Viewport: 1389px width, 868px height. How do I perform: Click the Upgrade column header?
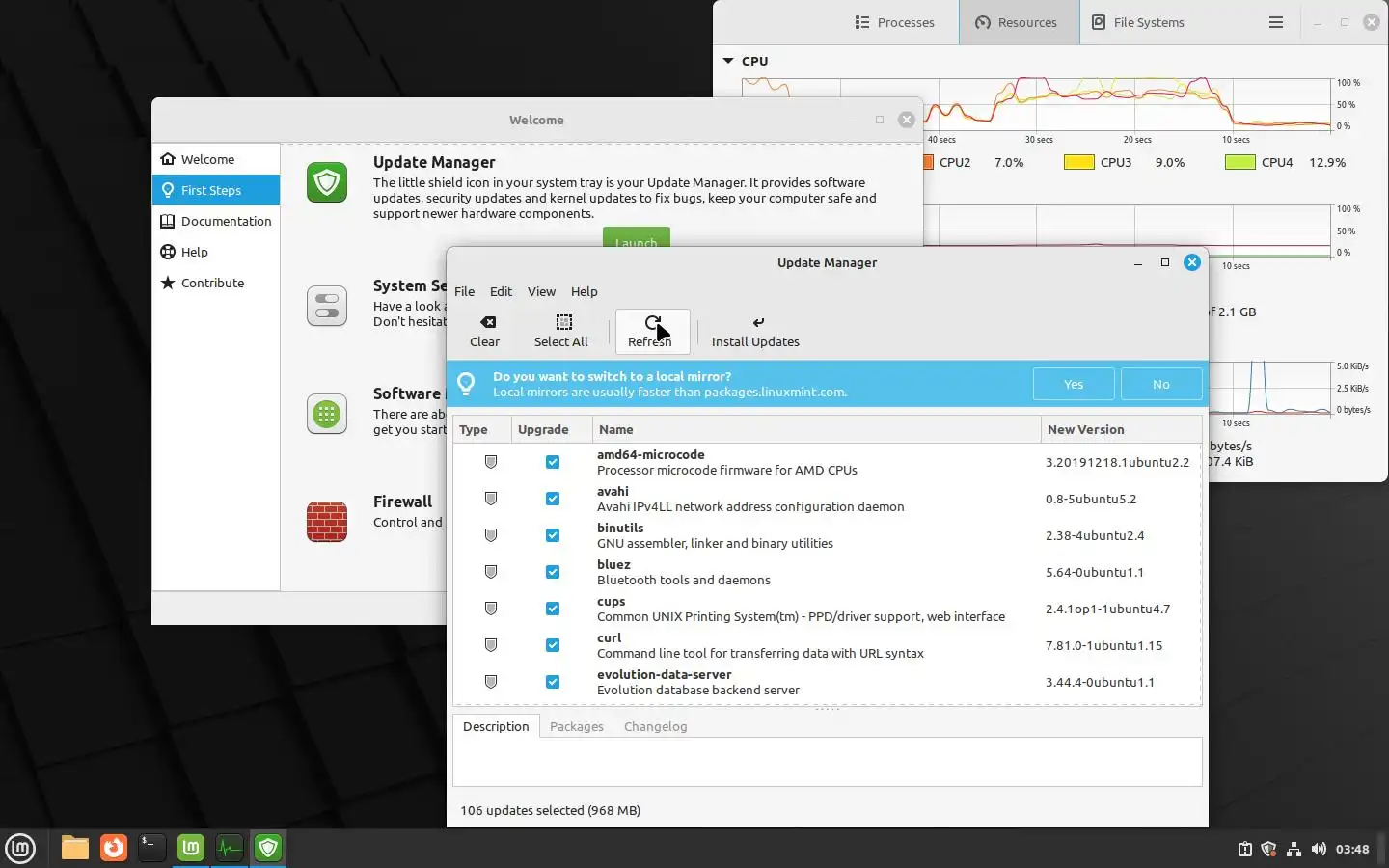point(550,429)
